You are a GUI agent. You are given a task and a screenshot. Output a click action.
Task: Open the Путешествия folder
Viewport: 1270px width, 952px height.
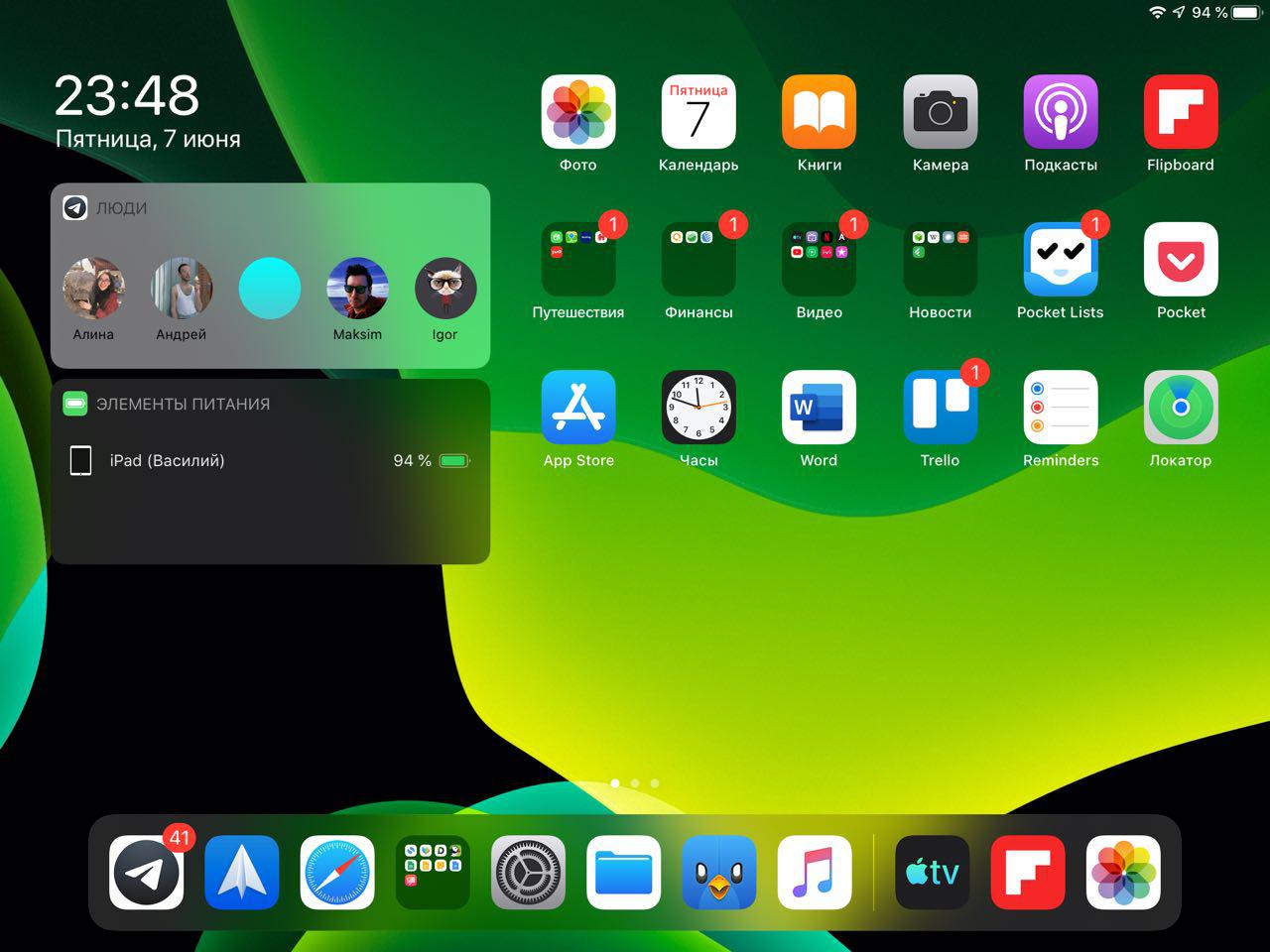(578, 260)
